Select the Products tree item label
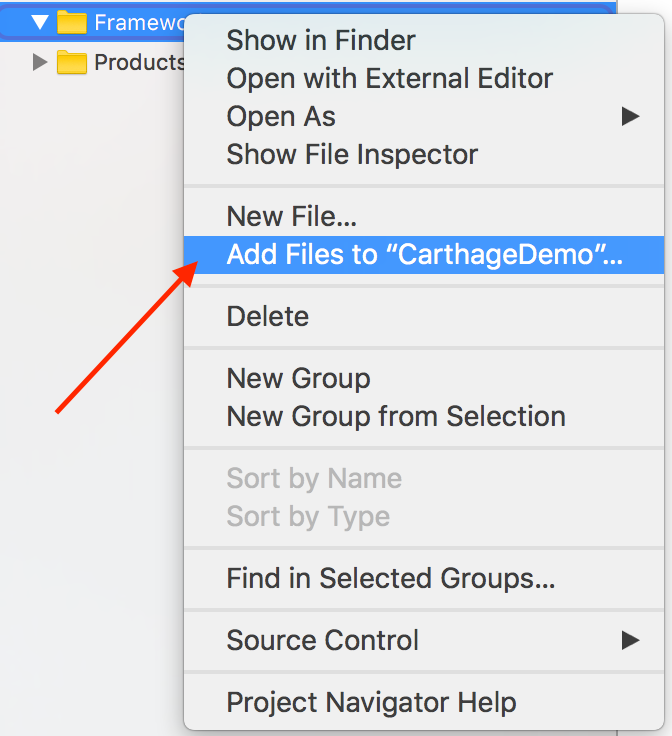 coord(138,63)
